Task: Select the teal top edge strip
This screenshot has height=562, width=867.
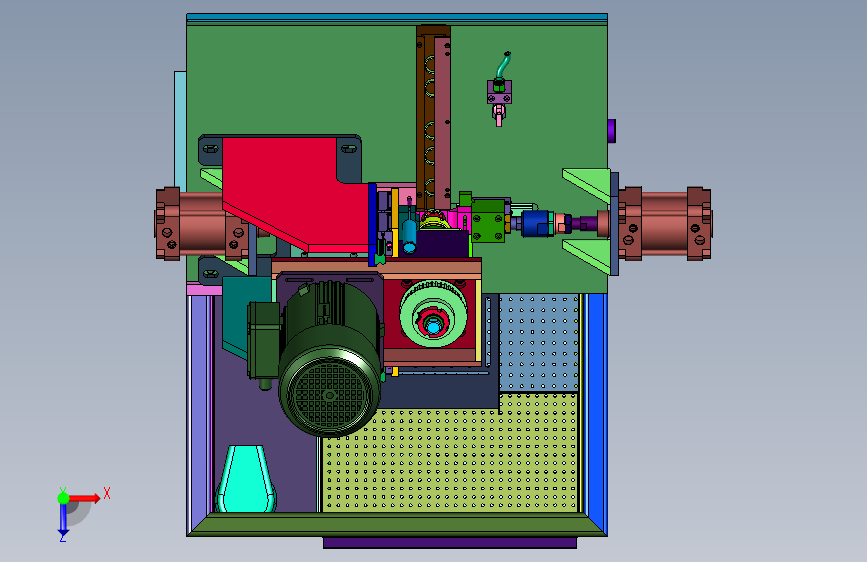Action: 397,18
